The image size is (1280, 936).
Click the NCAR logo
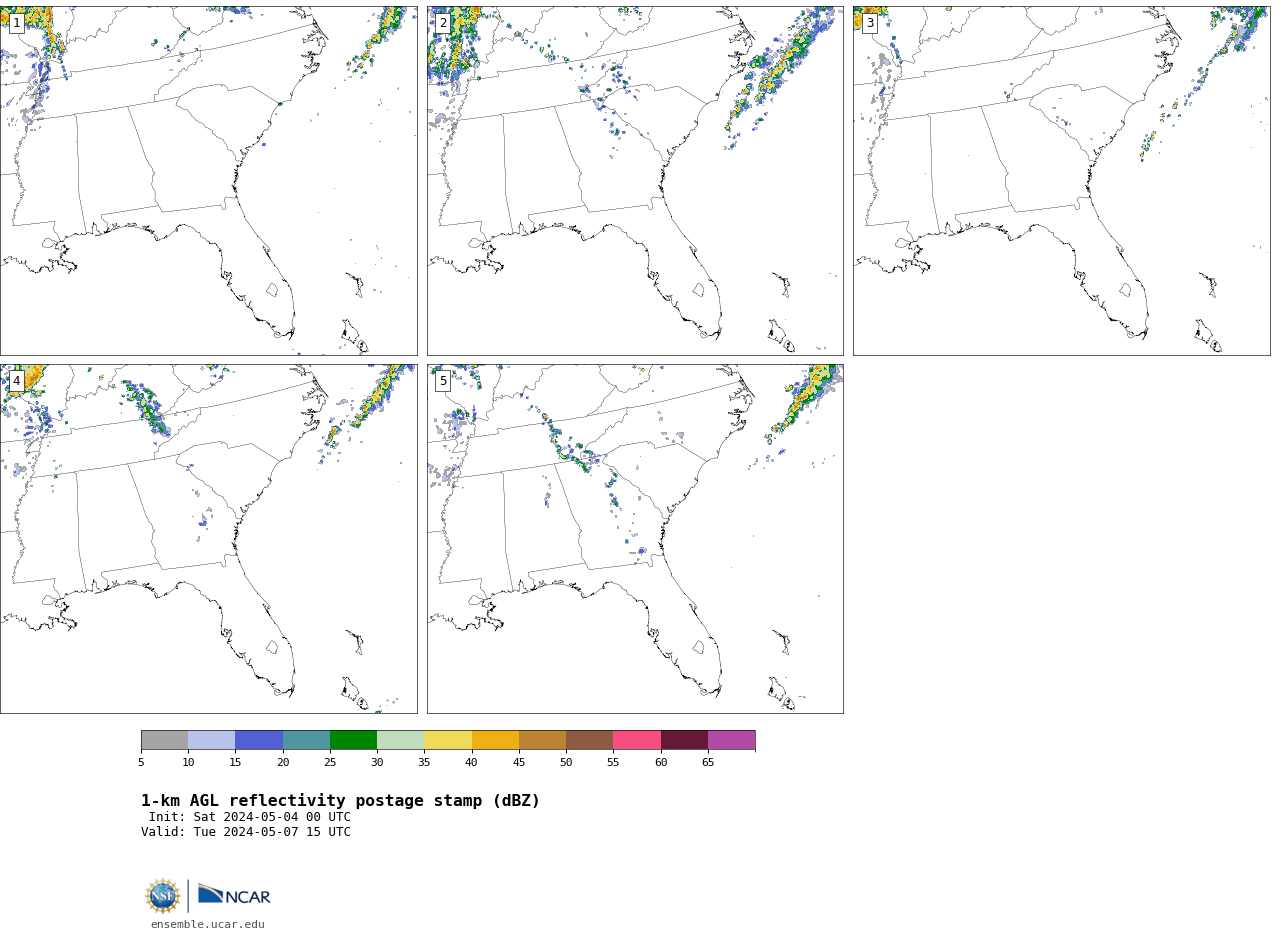pos(234,895)
